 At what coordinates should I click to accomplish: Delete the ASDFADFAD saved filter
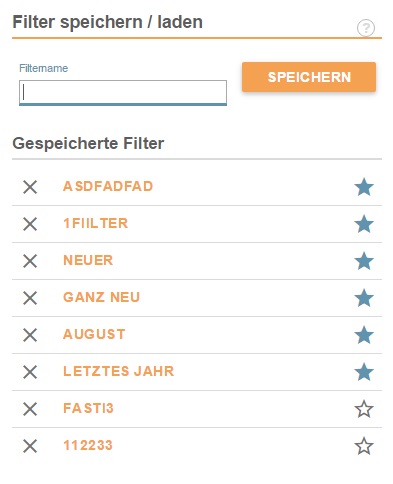[30, 187]
